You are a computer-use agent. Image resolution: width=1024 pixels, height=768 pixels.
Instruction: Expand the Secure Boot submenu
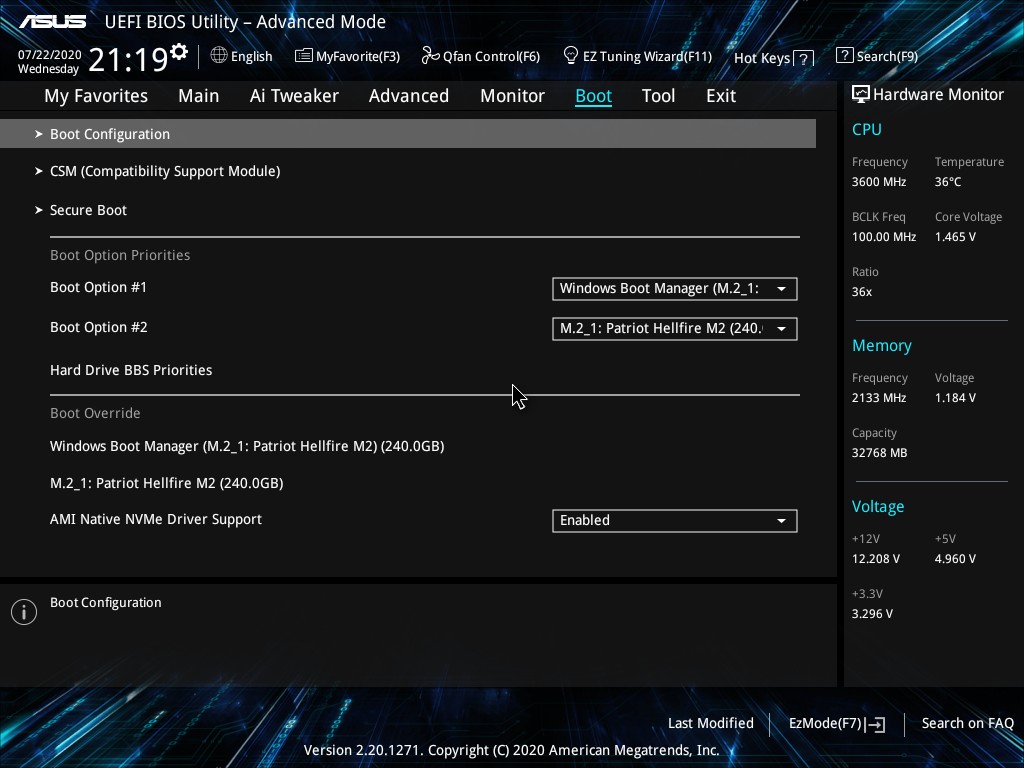point(88,210)
